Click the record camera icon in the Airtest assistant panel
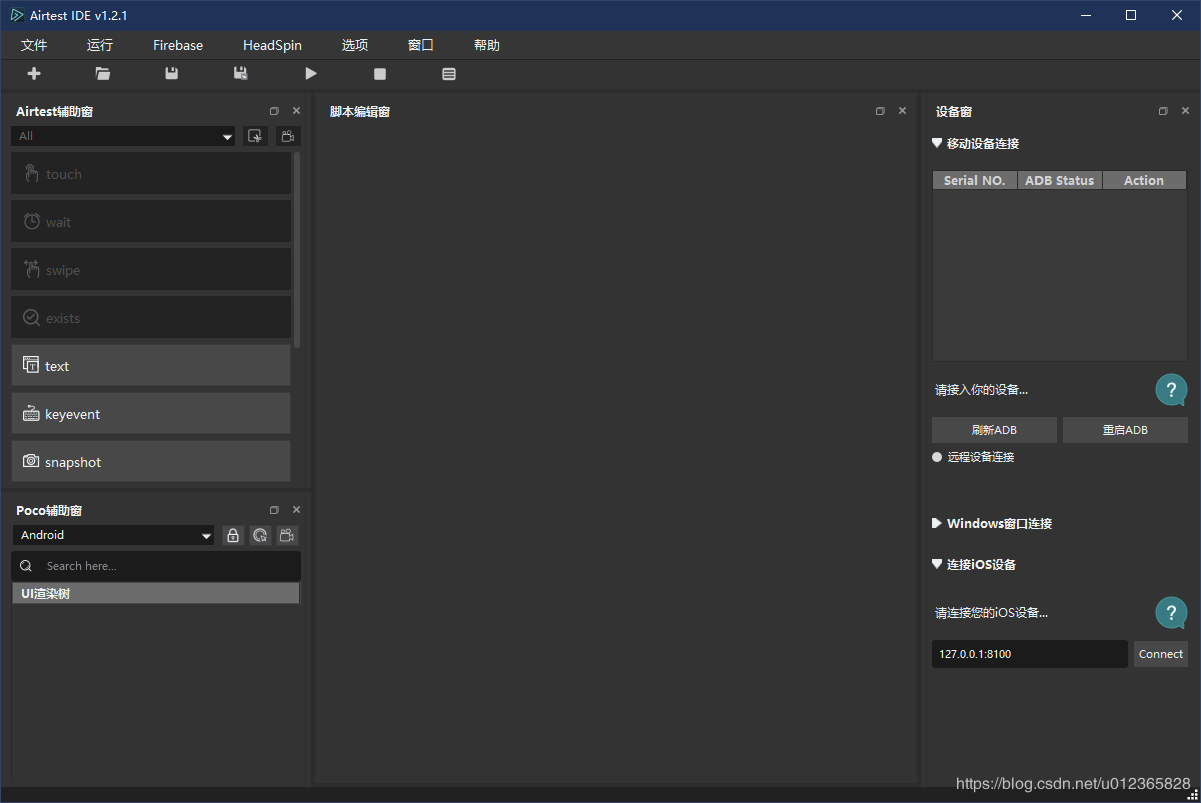 [288, 136]
